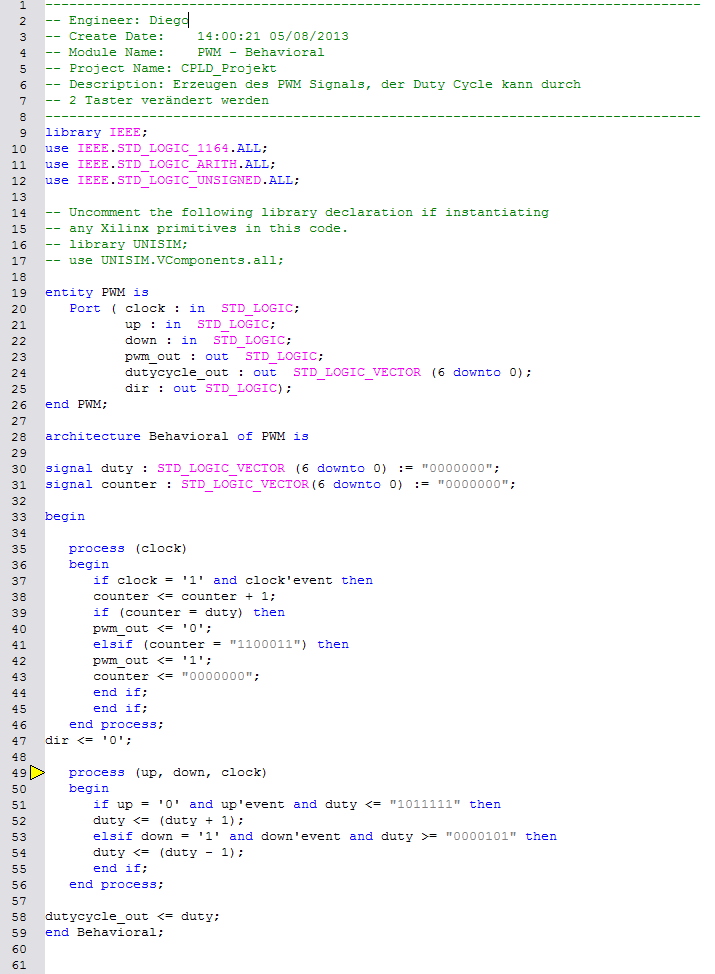Click the 'entity PWM is' line
Image resolution: width=715 pixels, height=974 pixels.
(97, 293)
